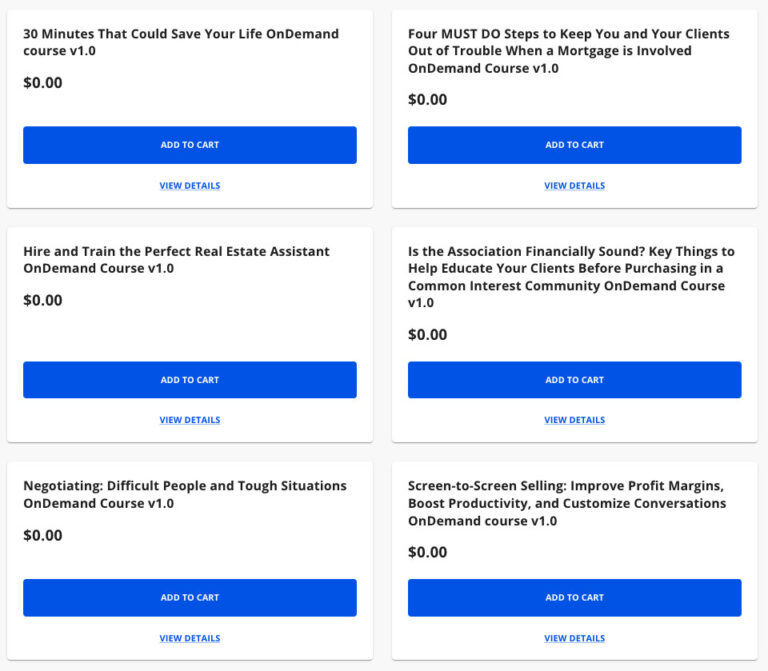This screenshot has width=768, height=671.
Task: Add Screen-to-Screen Selling course to cart
Action: tap(574, 598)
